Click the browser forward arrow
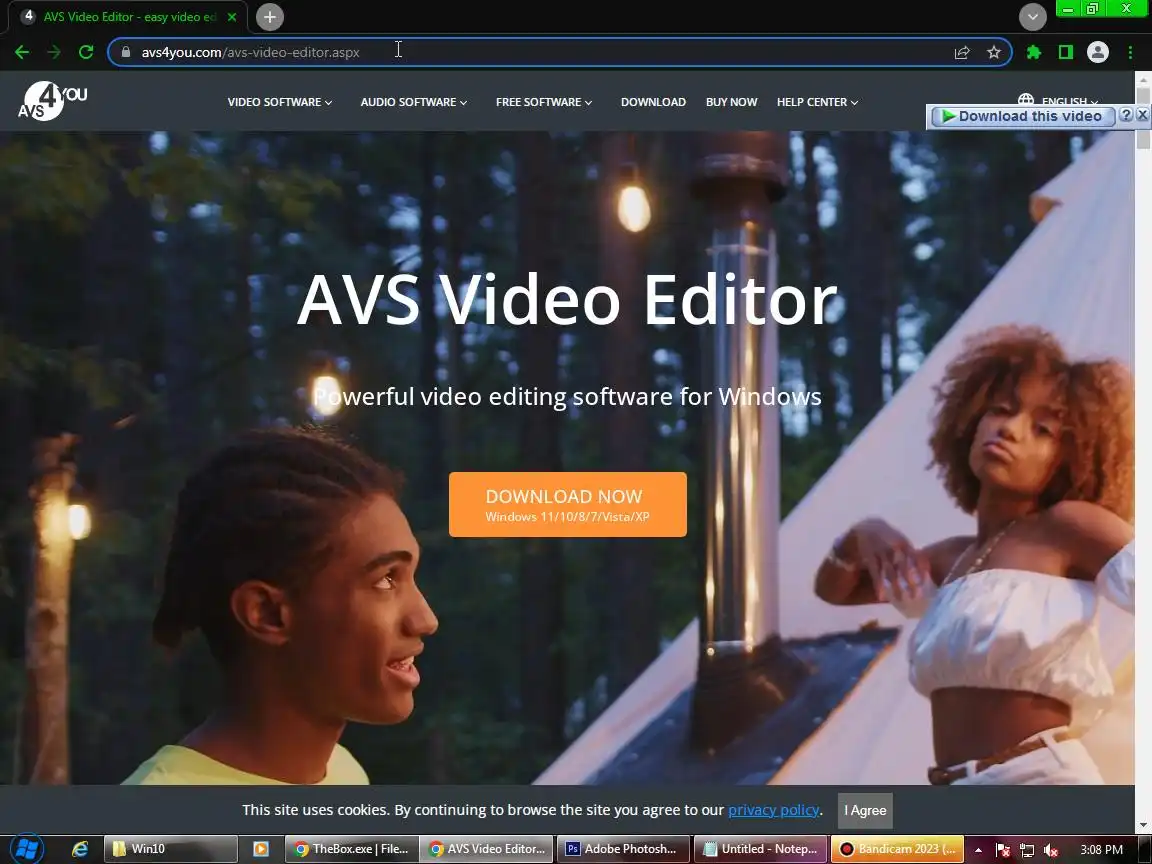The image size is (1152, 864). (x=54, y=52)
